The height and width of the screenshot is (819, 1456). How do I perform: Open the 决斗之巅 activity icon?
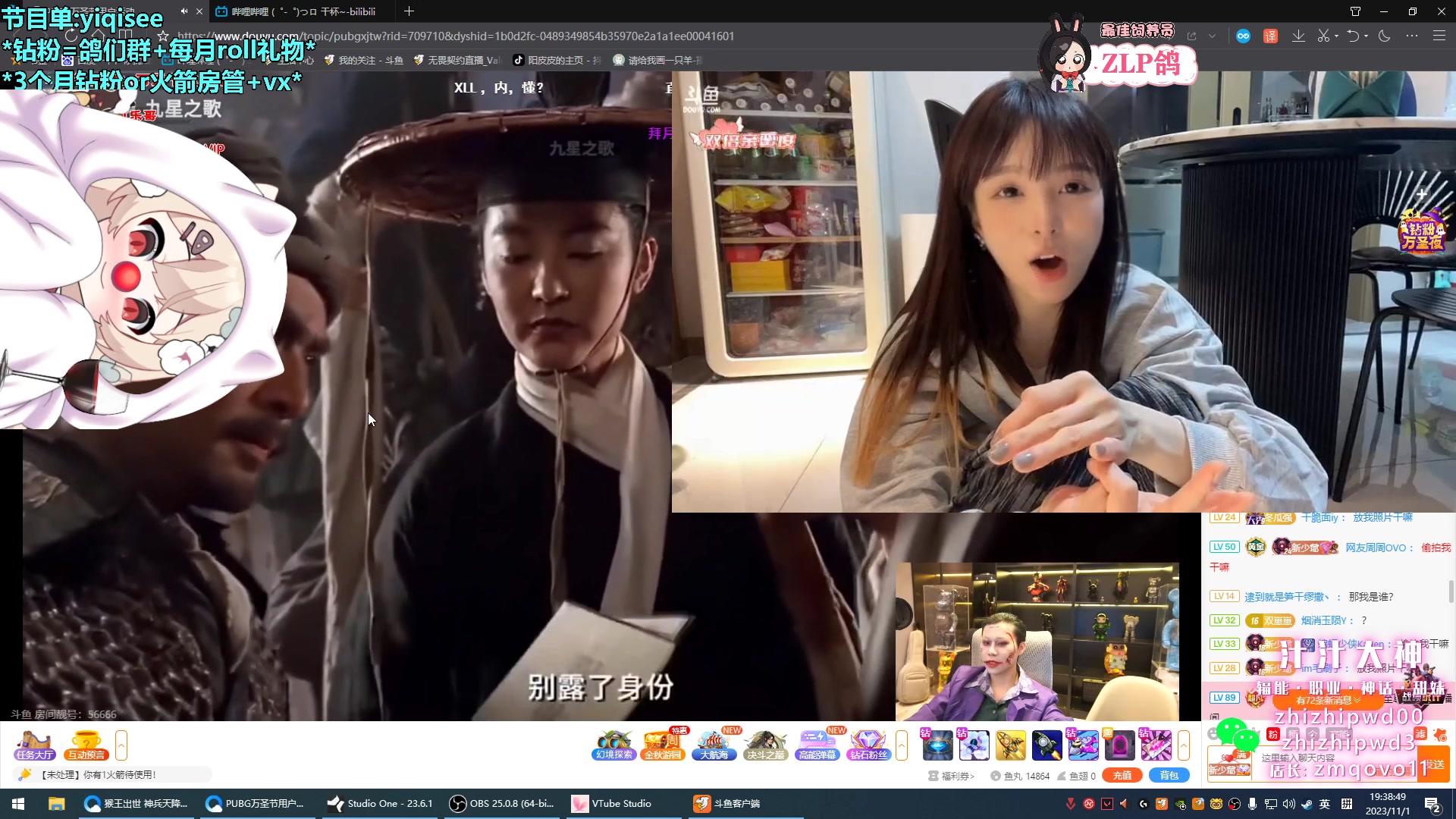coord(765,745)
